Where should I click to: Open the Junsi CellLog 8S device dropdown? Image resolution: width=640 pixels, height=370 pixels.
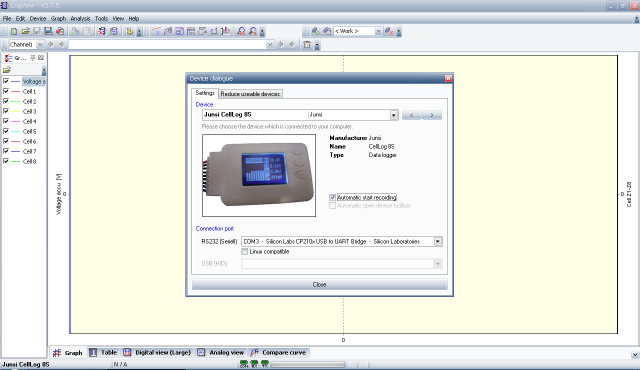[x=393, y=115]
